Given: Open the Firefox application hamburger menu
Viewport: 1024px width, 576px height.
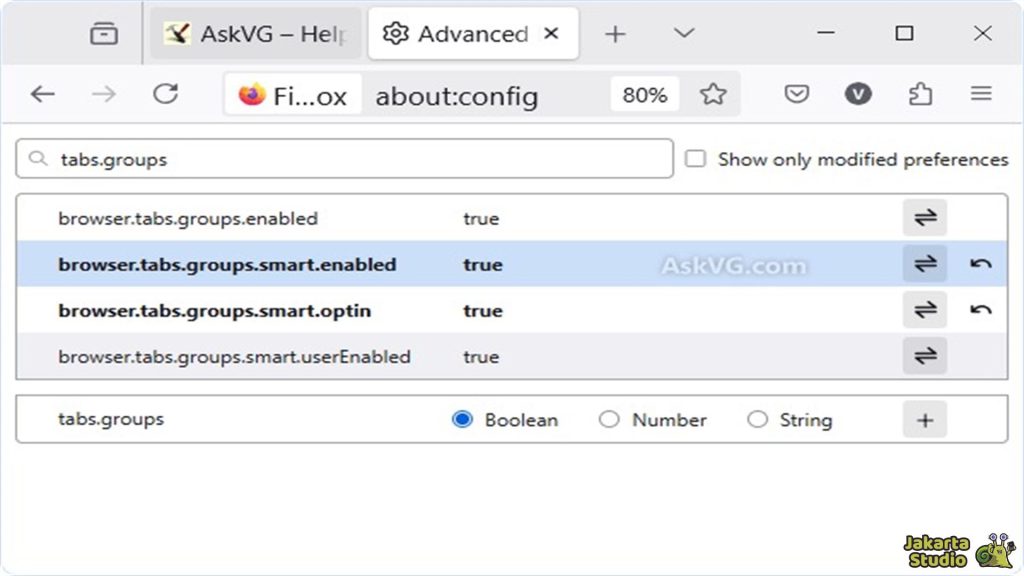Looking at the screenshot, I should [980, 93].
